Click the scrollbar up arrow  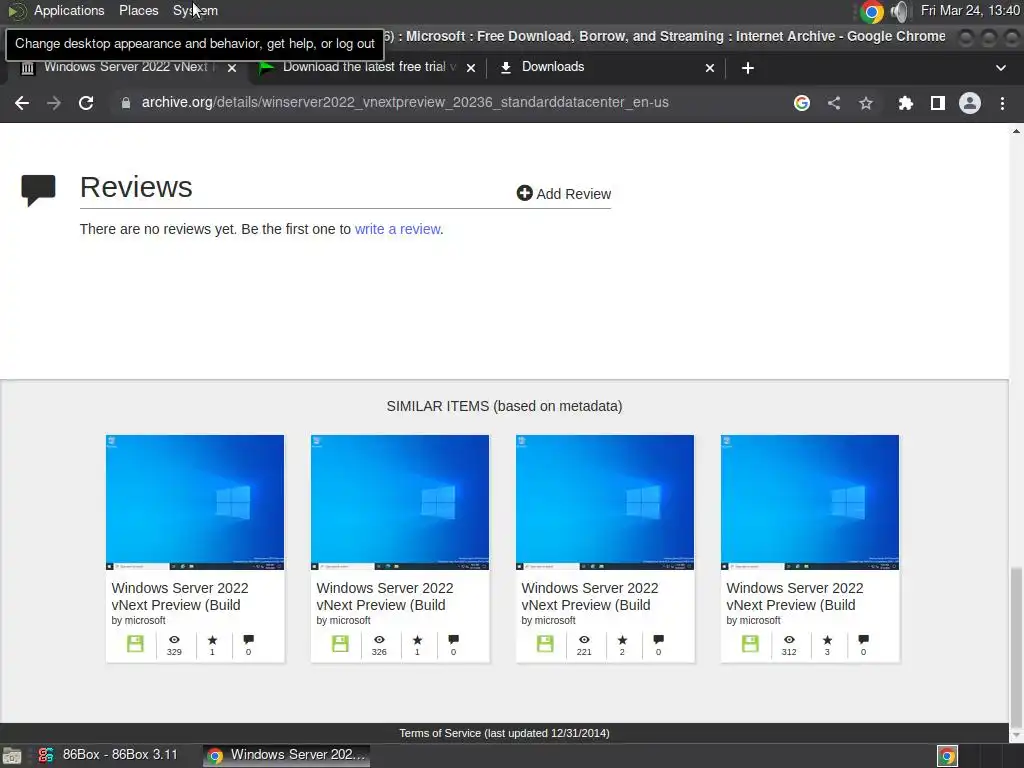click(1016, 131)
